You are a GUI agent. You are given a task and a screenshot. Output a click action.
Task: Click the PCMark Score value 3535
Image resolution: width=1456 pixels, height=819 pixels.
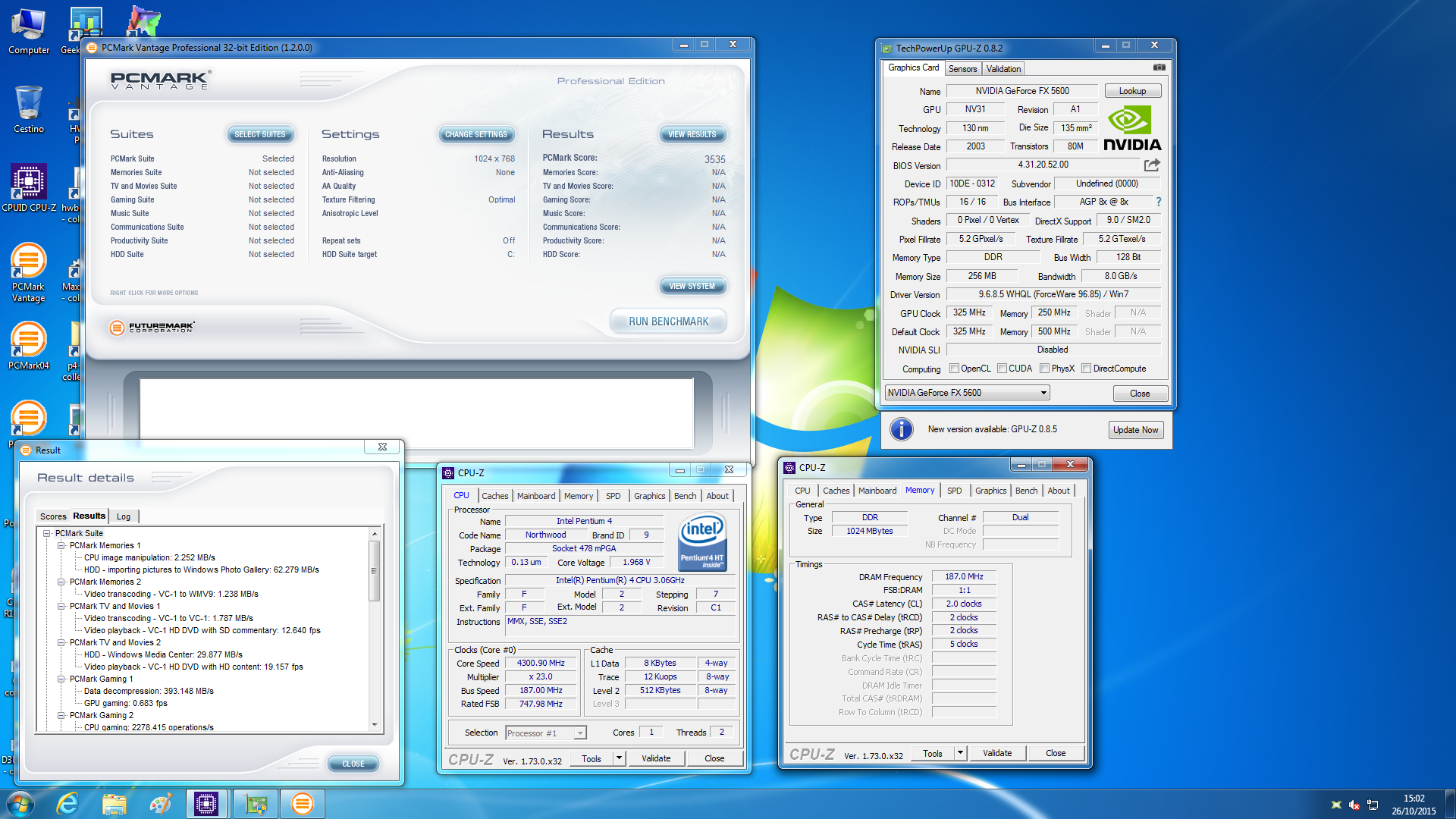[x=714, y=159]
